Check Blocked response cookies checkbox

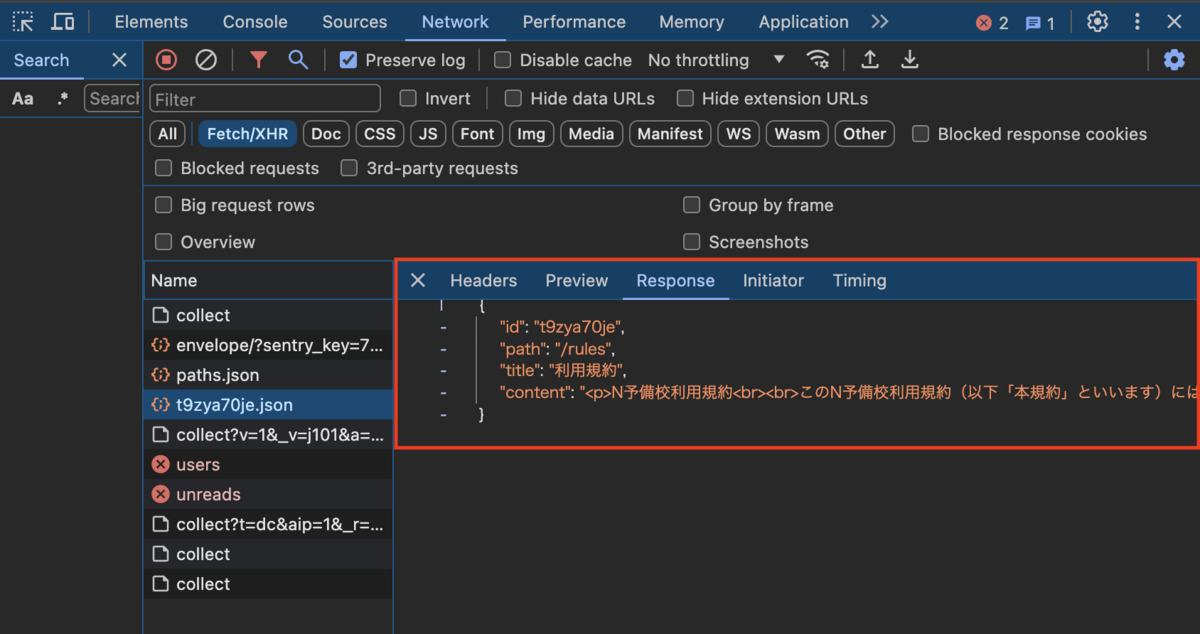[x=921, y=134]
